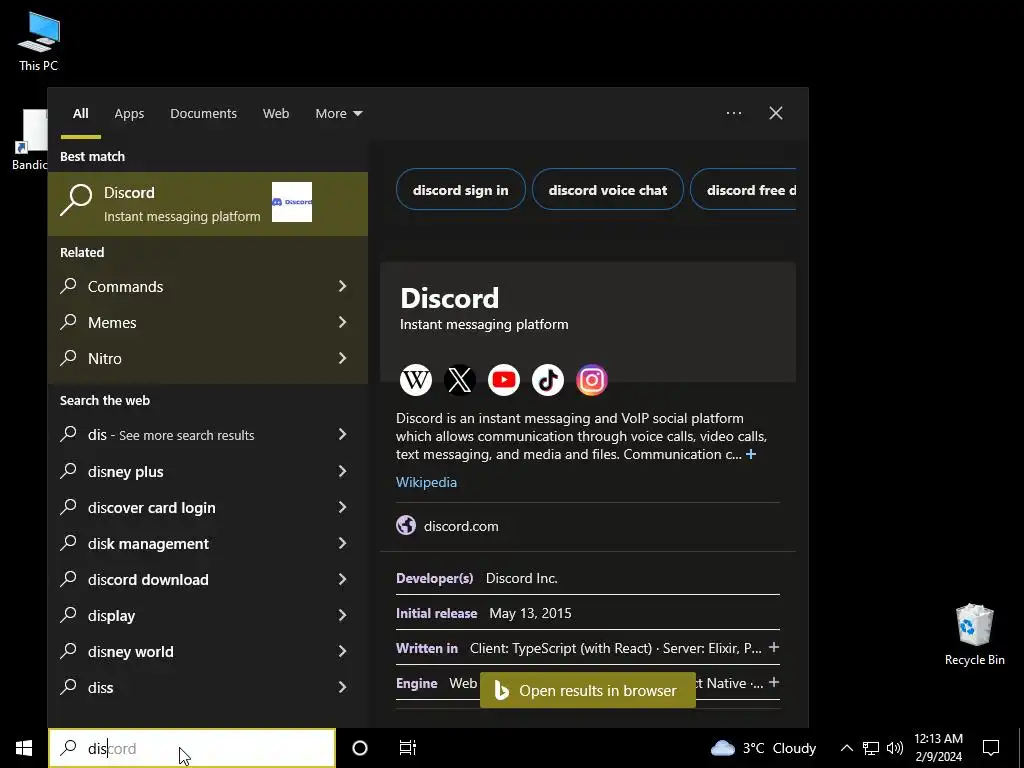
Task: Open the notification center icon
Action: (991, 748)
